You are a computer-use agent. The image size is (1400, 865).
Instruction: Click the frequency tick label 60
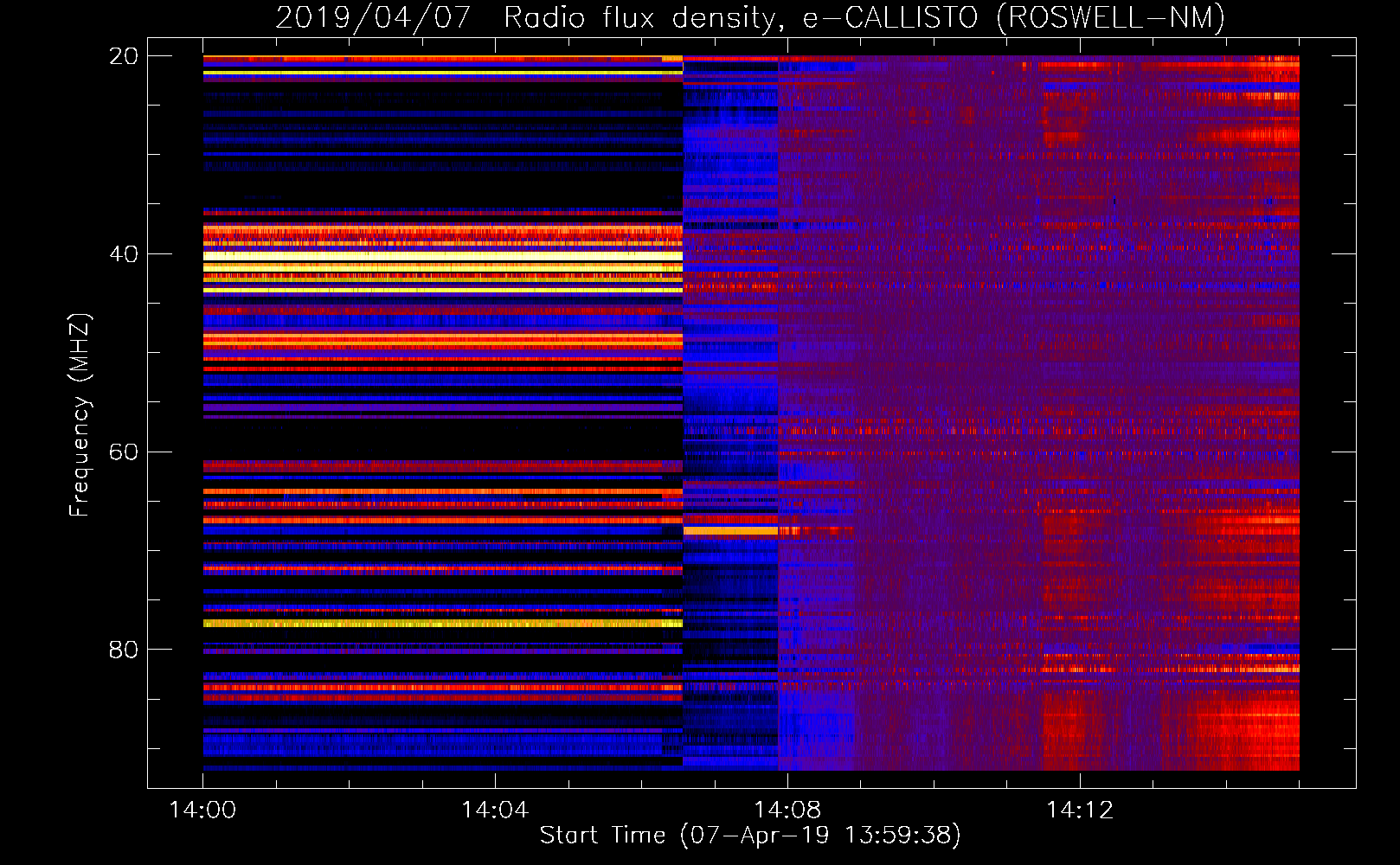(x=123, y=452)
